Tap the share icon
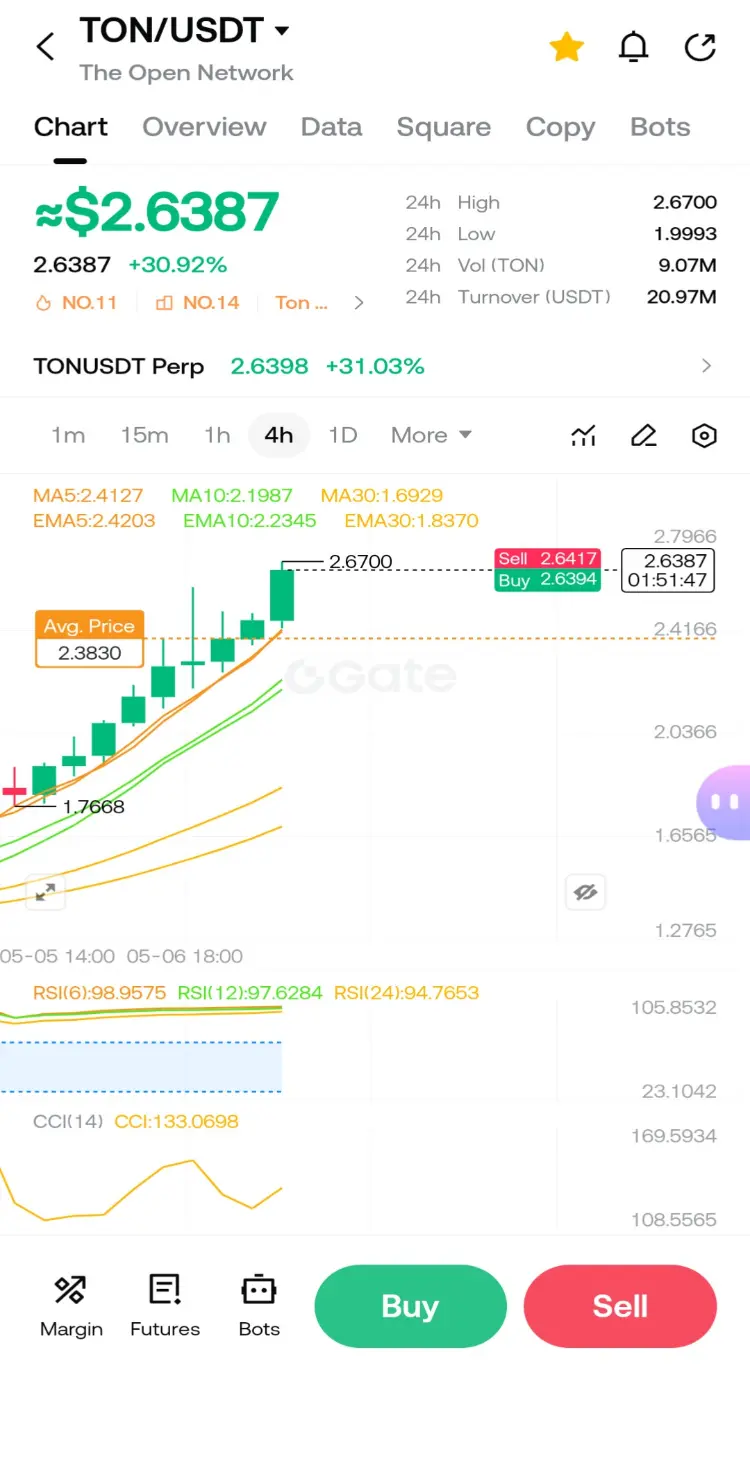The height and width of the screenshot is (1469, 750). click(700, 46)
